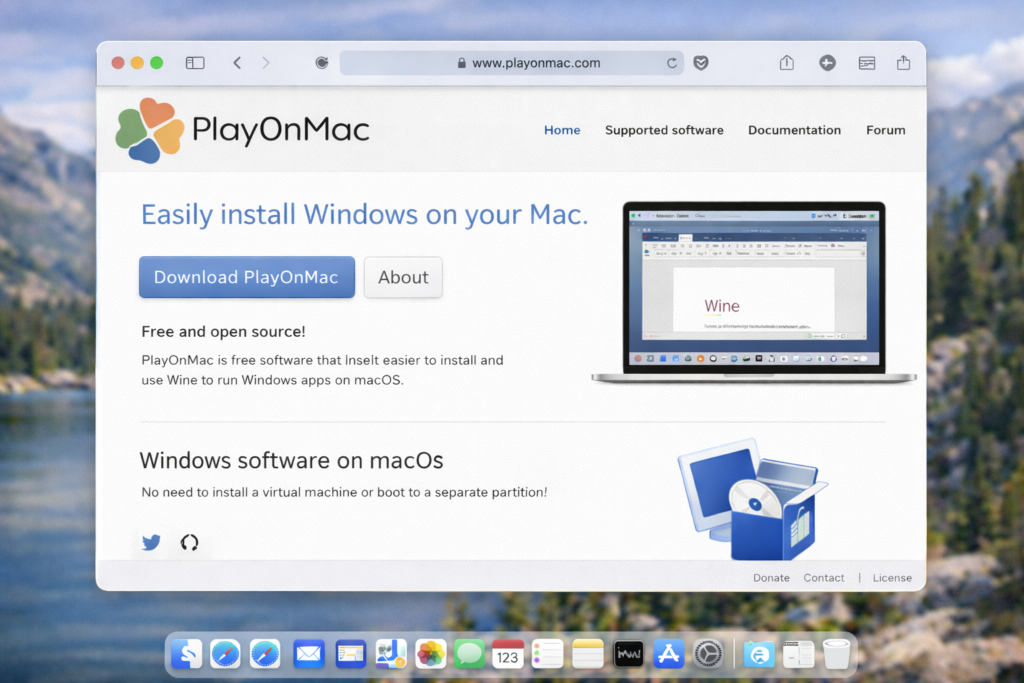
Task: Open the Safari sidebar panel
Action: [195, 62]
